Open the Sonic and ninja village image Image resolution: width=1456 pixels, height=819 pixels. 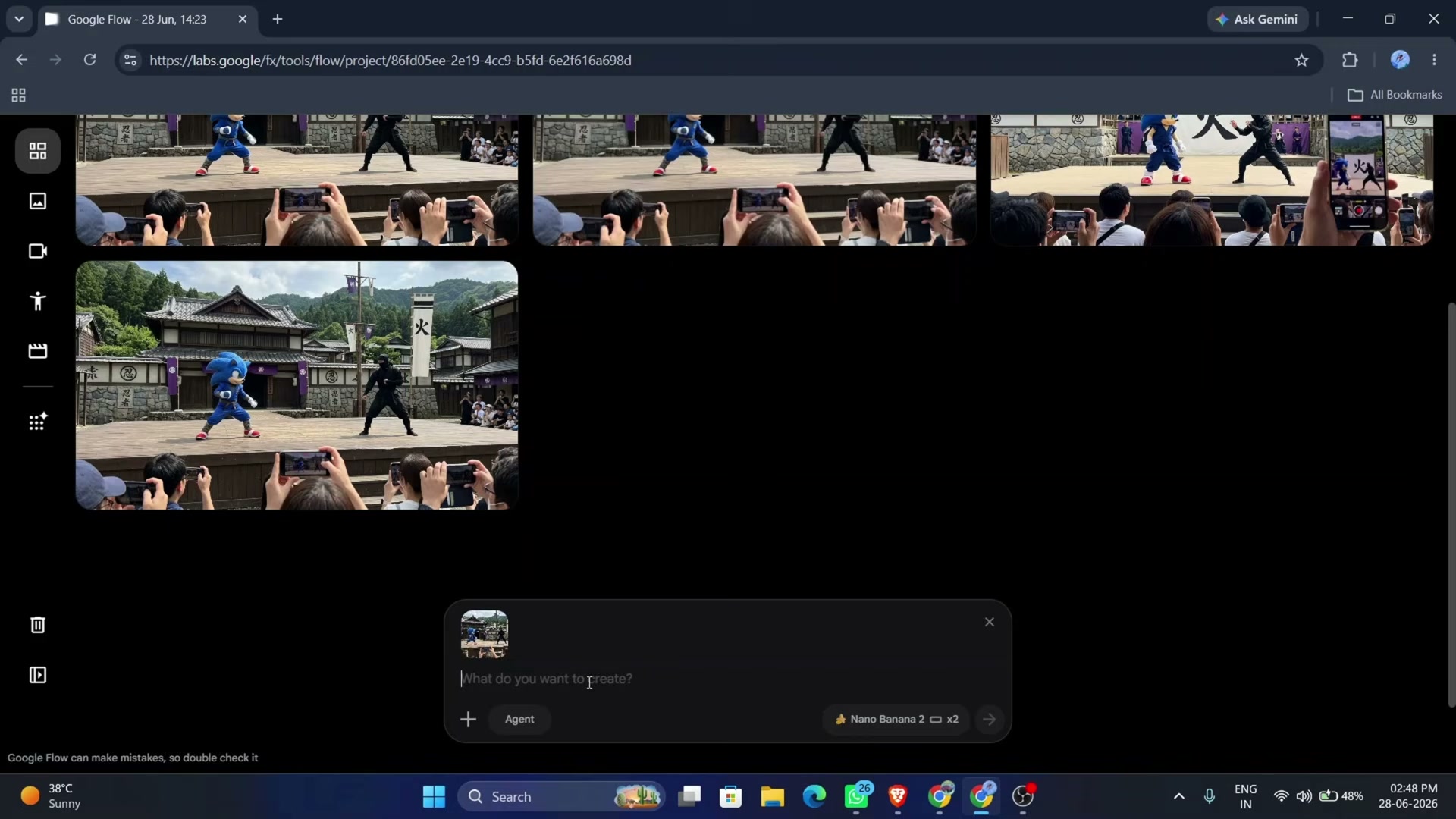point(297,385)
